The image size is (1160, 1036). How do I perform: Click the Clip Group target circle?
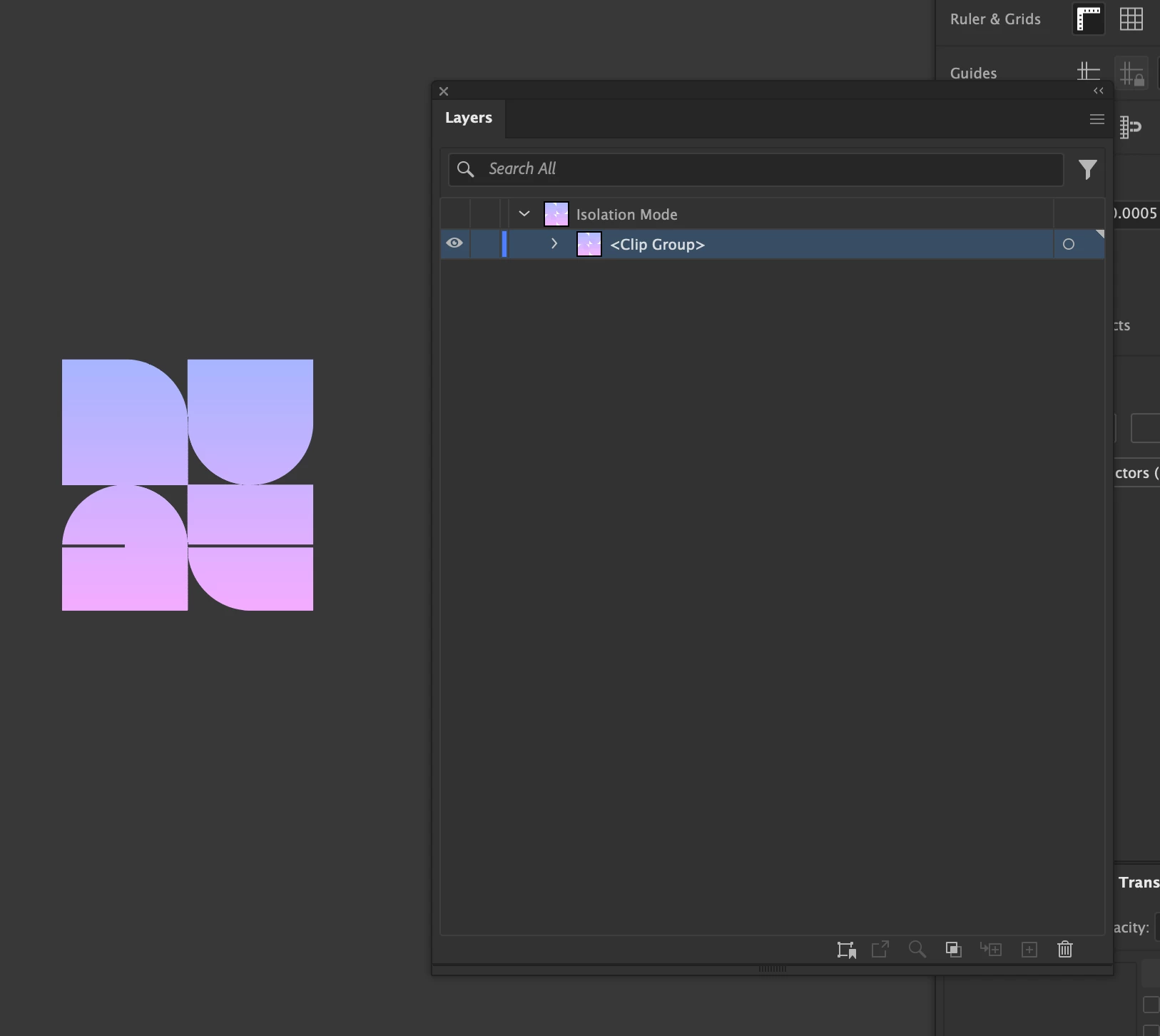click(1069, 244)
